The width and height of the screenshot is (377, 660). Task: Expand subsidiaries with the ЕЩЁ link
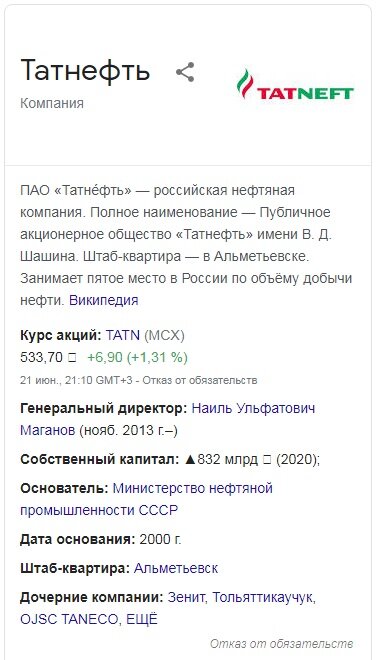tap(138, 620)
